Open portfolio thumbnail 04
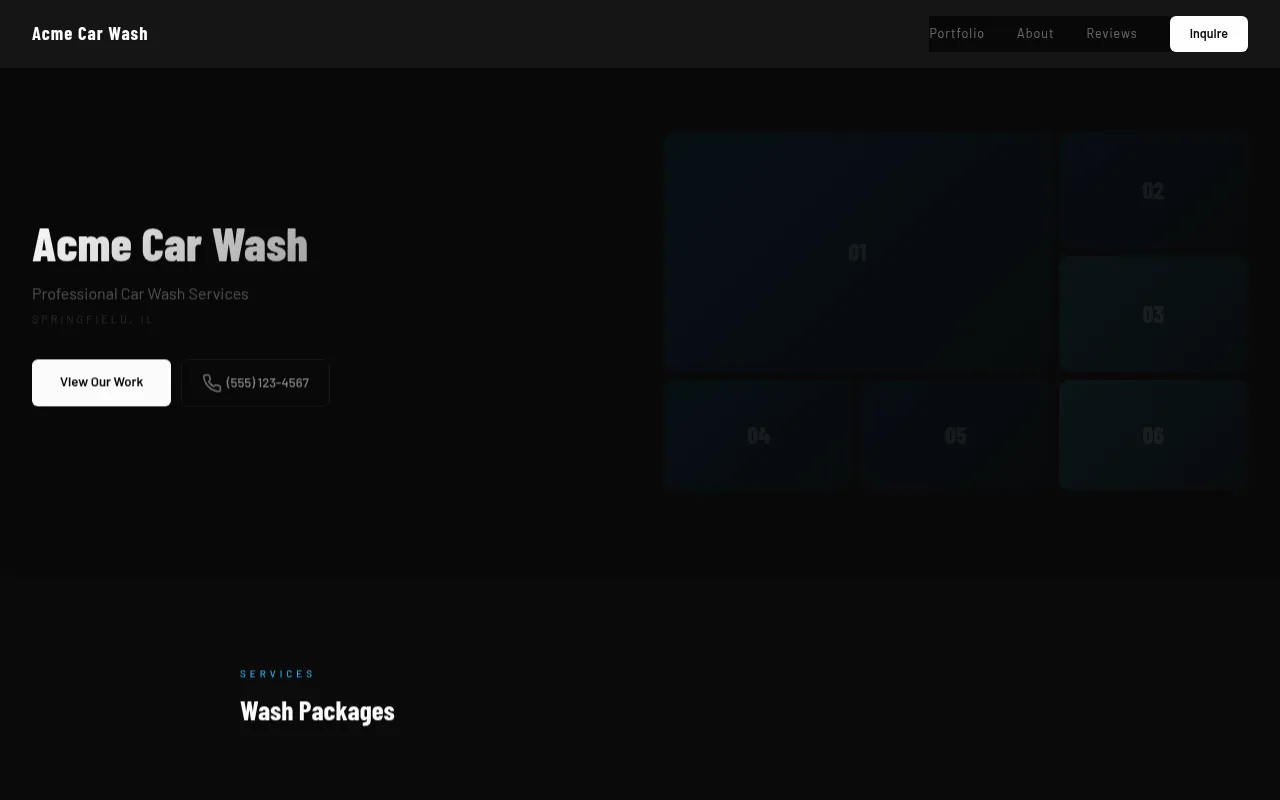The image size is (1280, 800). (x=757, y=435)
